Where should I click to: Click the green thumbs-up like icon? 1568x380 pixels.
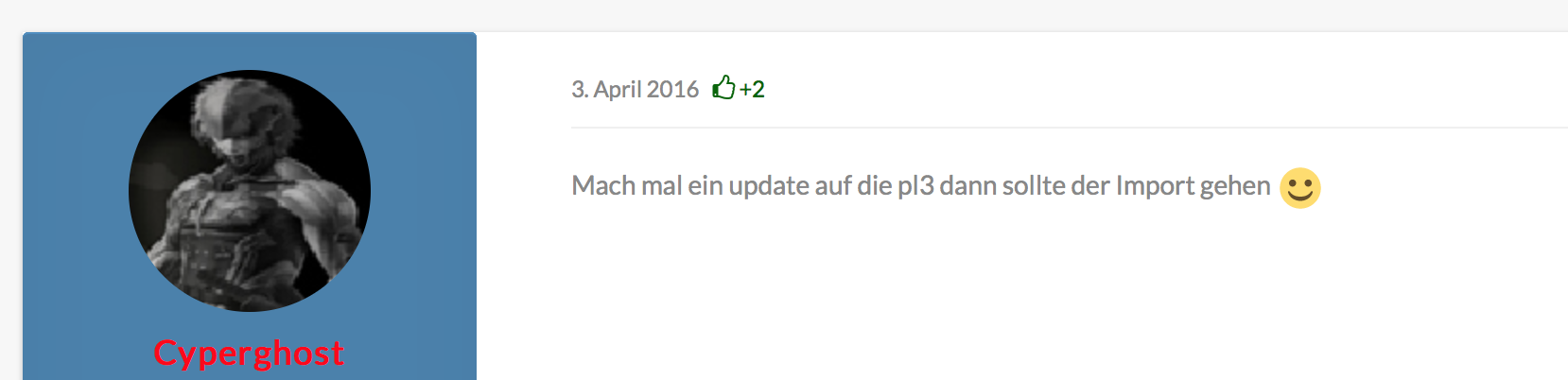pyautogui.click(x=723, y=88)
